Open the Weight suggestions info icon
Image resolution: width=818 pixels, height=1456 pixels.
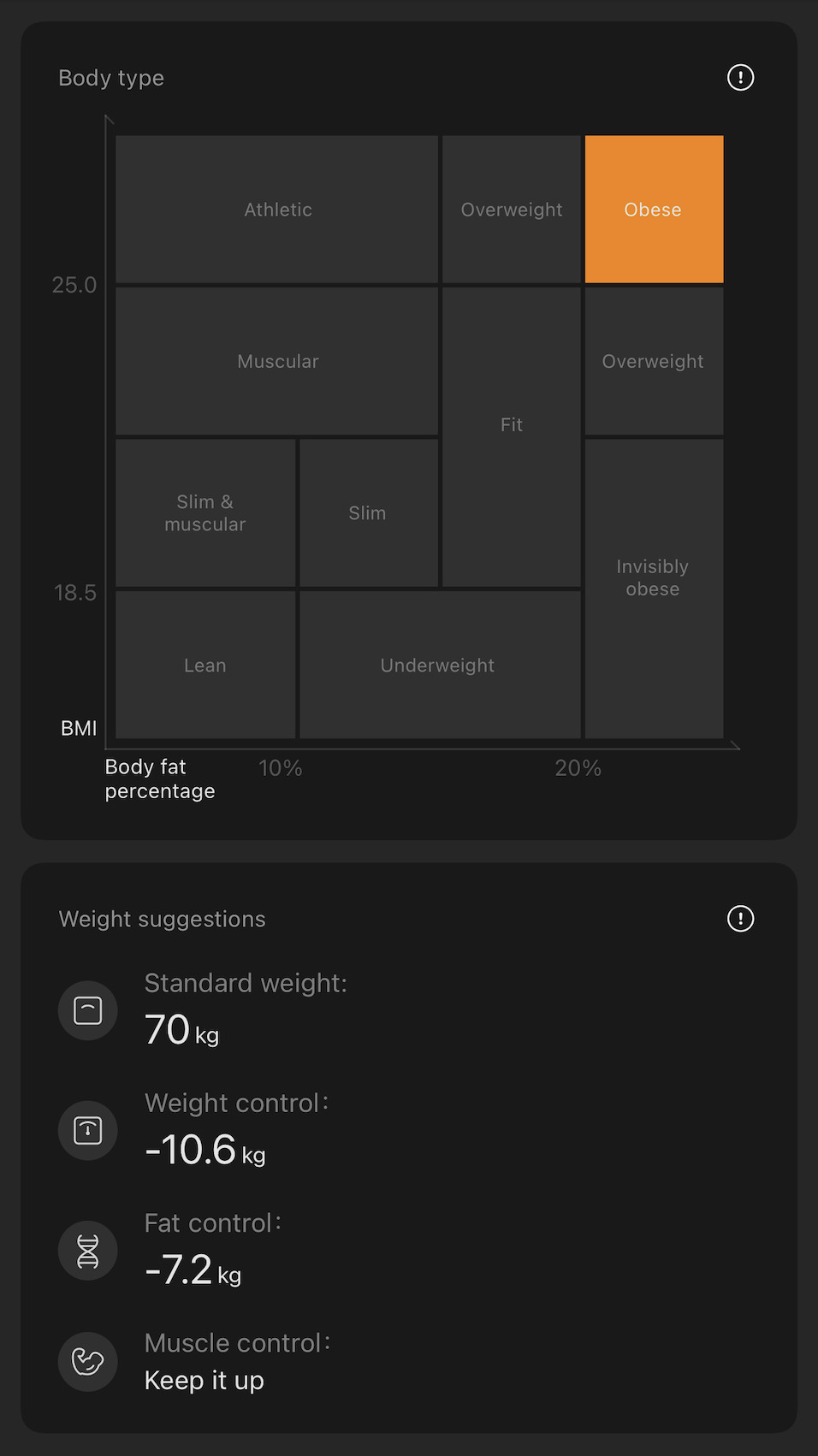coord(740,919)
